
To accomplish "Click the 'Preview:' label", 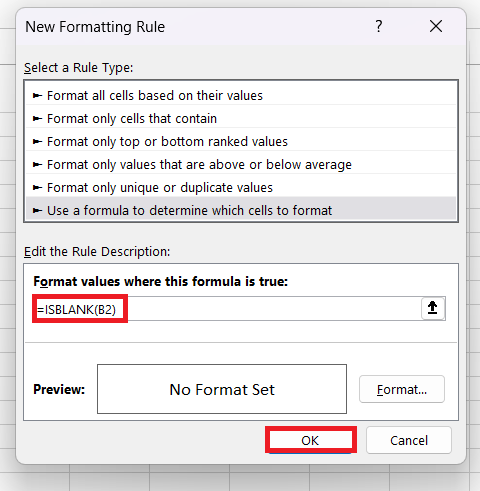I will 59,389.
